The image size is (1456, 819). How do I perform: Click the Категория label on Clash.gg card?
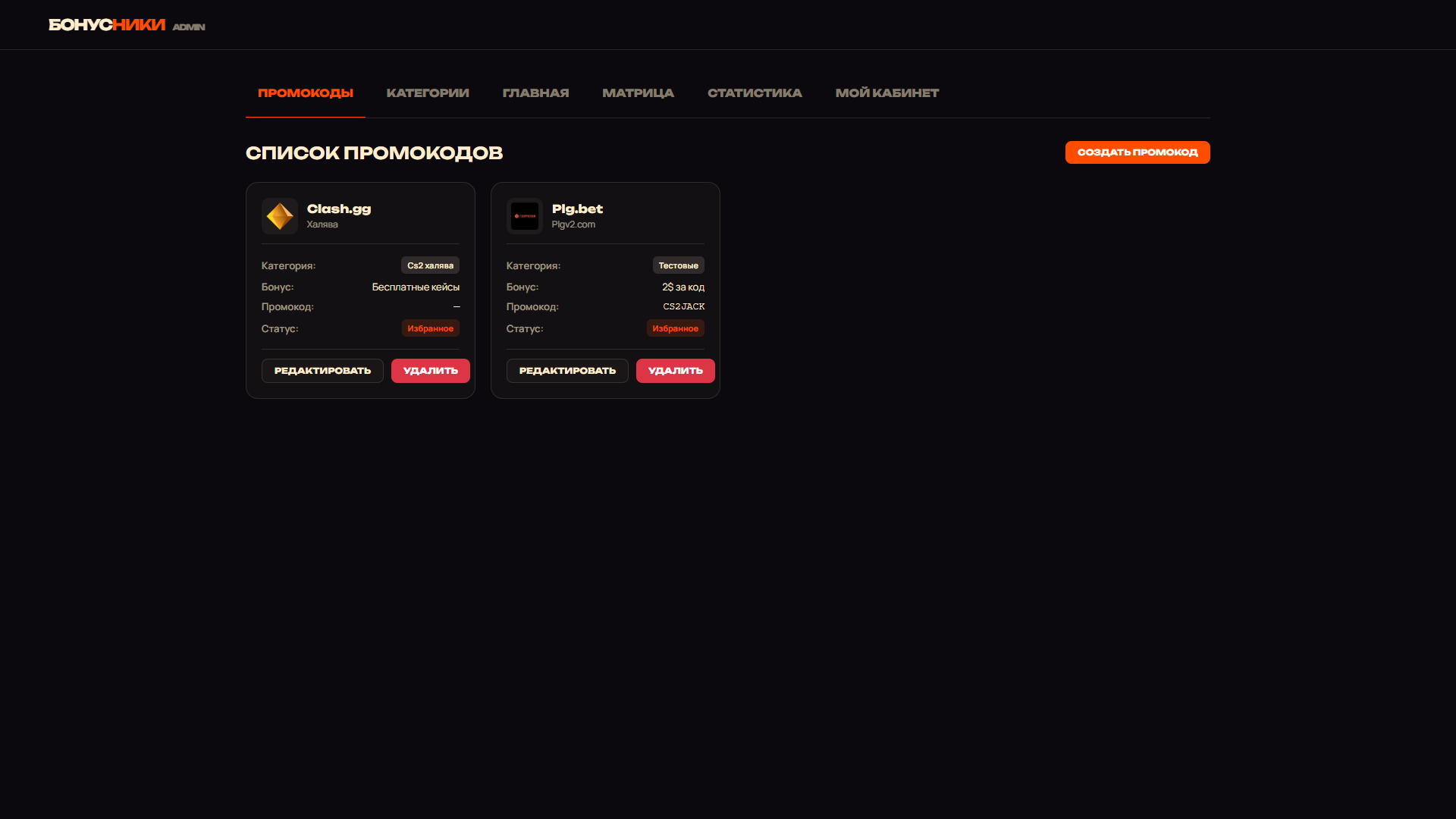[288, 265]
